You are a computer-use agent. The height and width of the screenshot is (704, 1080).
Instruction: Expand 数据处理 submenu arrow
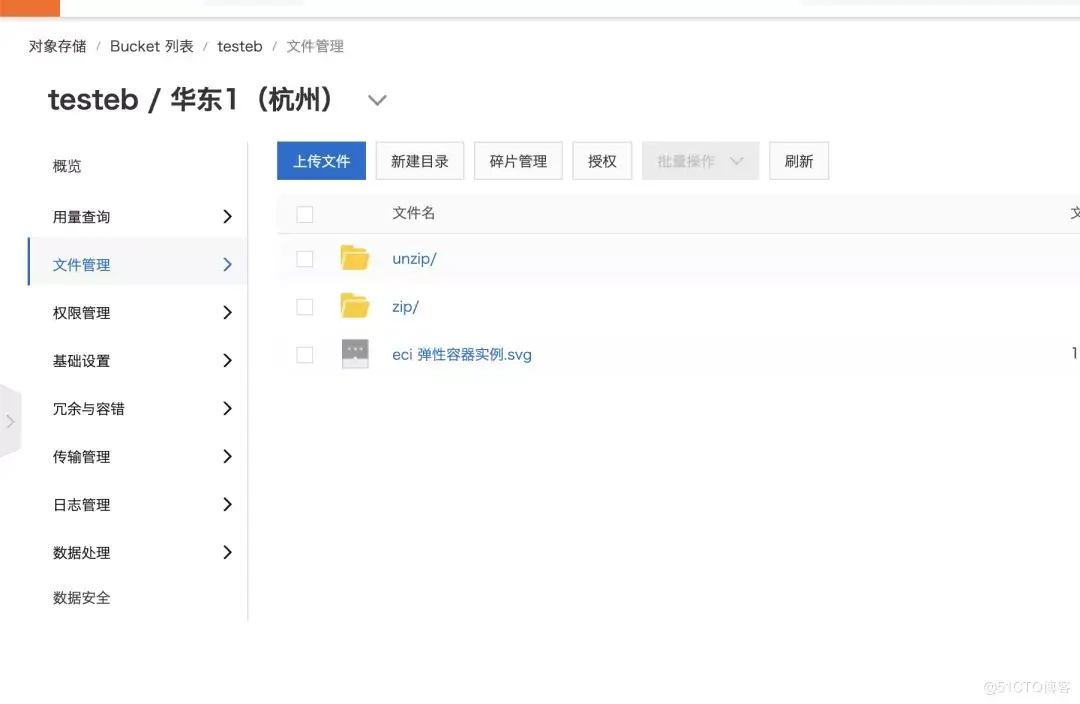click(x=227, y=552)
